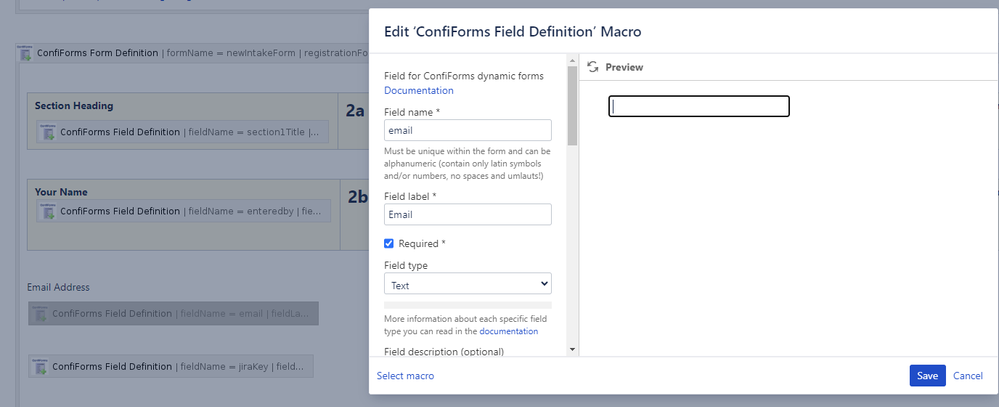Select the jiraKey Field Definition macro
Image resolution: width=999 pixels, height=407 pixels.
click(x=171, y=366)
